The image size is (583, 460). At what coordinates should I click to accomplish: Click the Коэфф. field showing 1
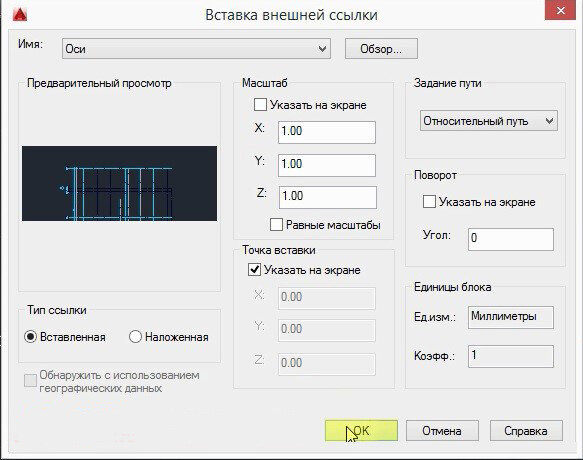click(510, 356)
